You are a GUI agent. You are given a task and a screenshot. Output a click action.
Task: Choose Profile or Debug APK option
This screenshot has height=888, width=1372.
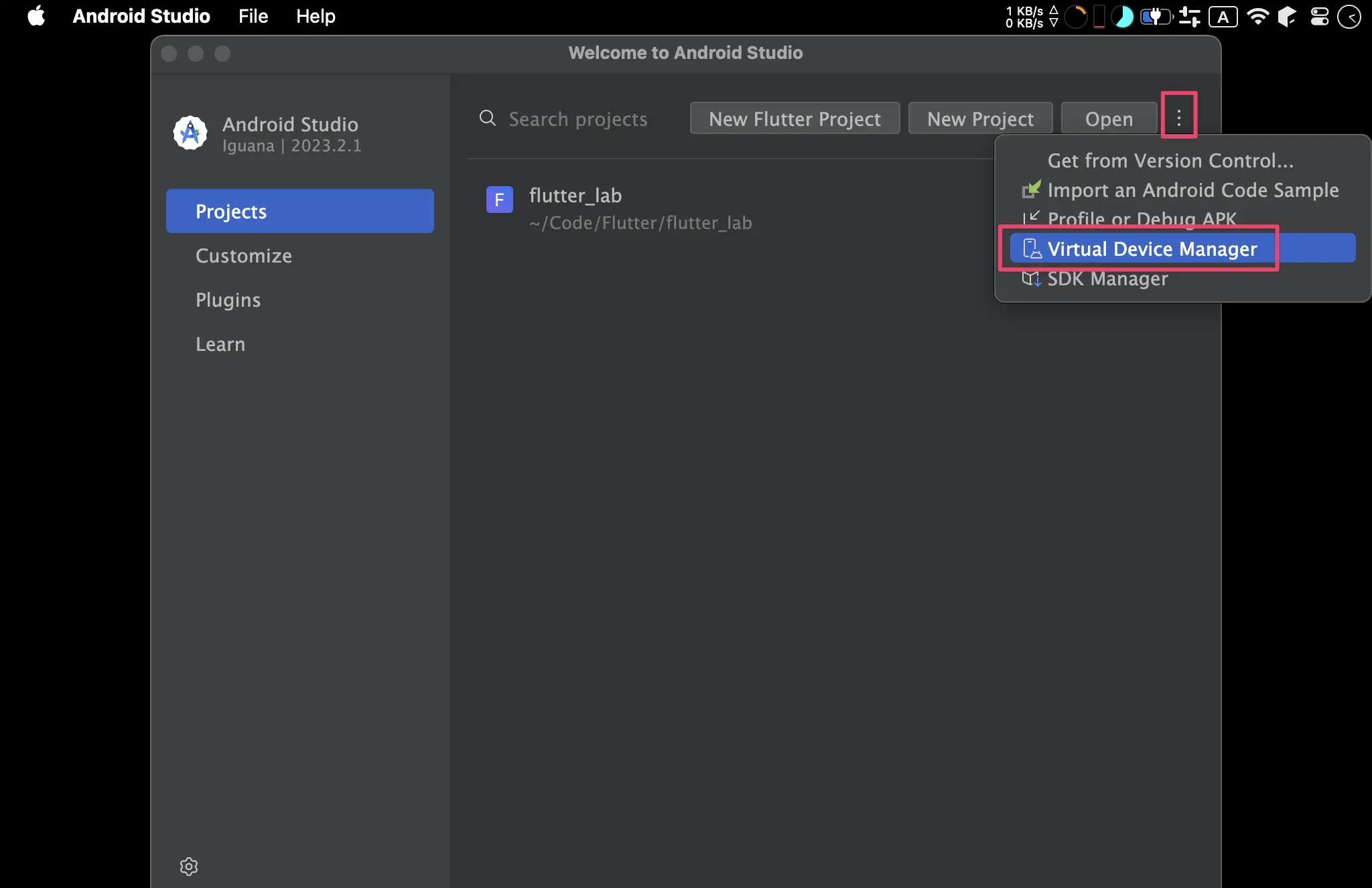(1182, 219)
